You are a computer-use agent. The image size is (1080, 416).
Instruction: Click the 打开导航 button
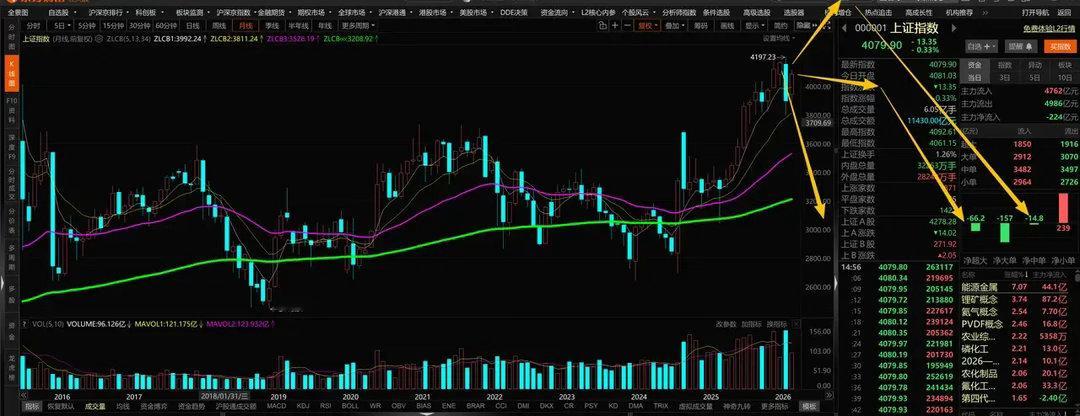tap(1035, 12)
